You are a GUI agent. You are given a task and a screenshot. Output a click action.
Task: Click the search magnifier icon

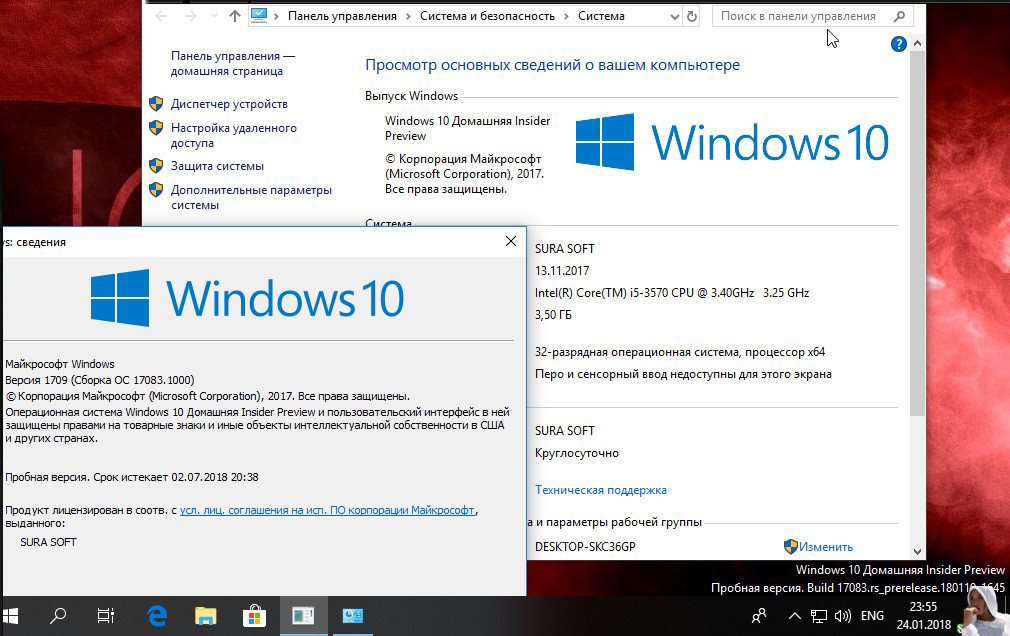tap(900, 16)
